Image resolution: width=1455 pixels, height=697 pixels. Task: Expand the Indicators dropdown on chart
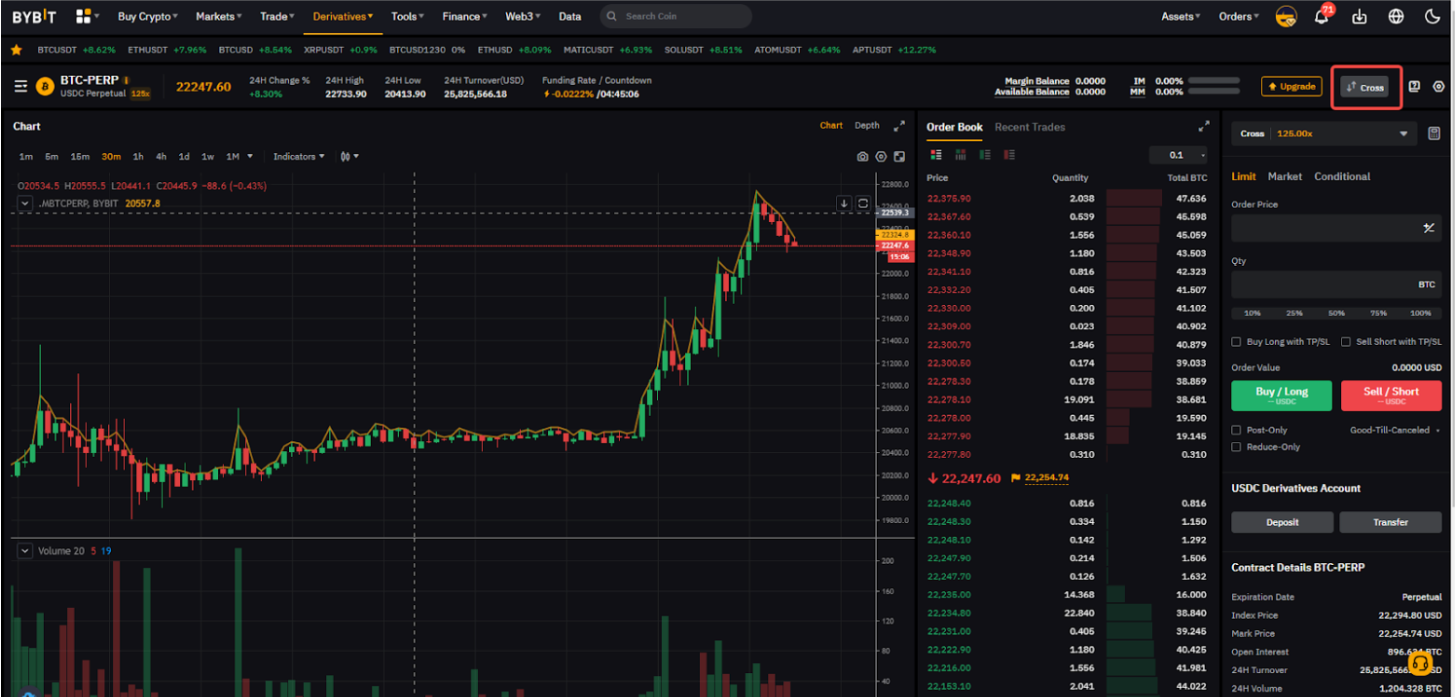(x=298, y=157)
